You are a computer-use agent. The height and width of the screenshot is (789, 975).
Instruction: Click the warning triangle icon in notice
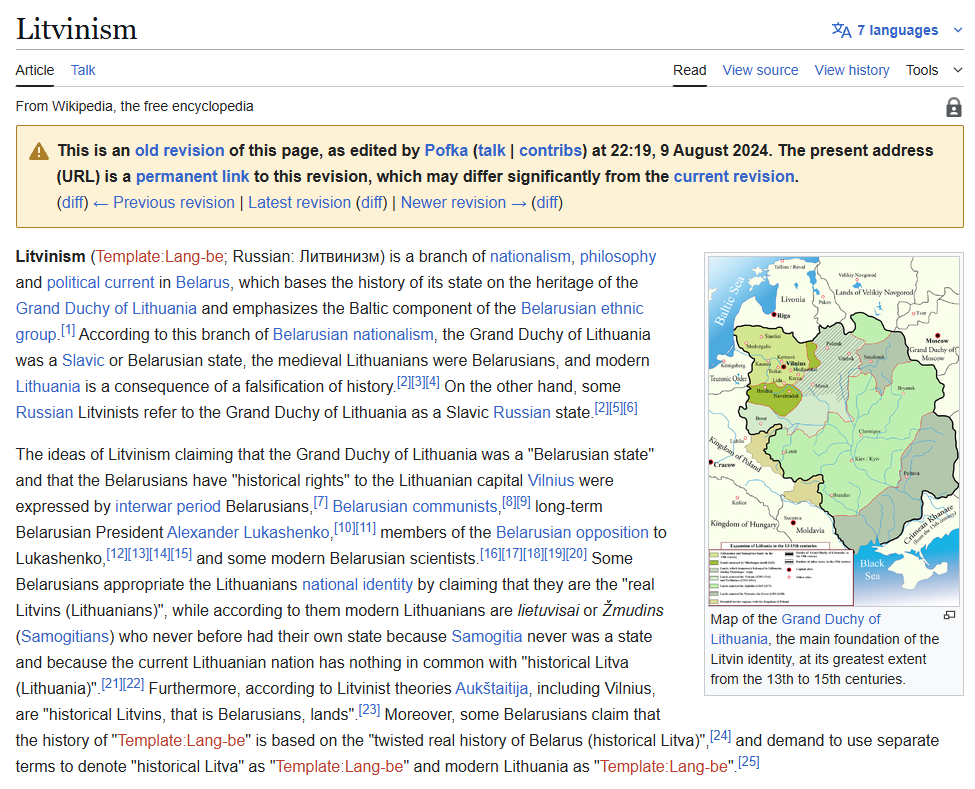(x=39, y=151)
